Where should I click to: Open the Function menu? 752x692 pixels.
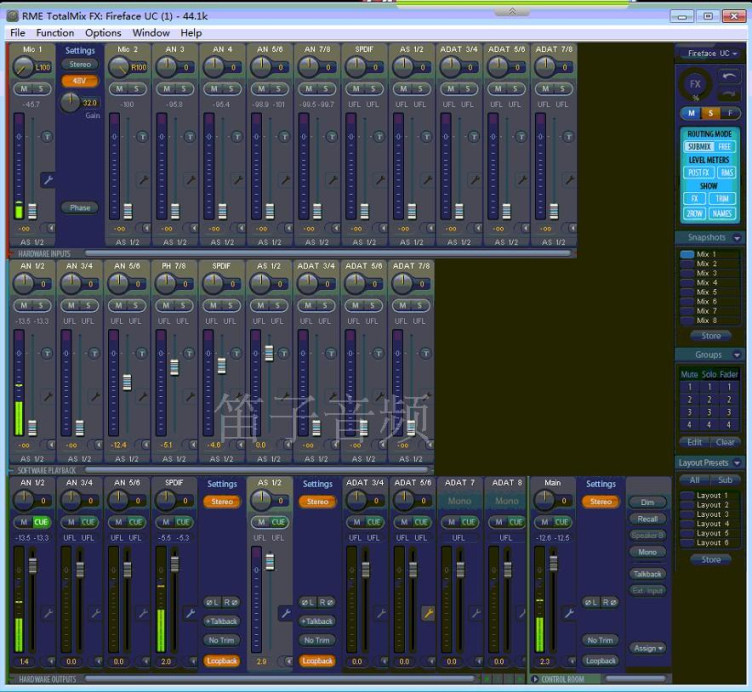click(x=55, y=33)
